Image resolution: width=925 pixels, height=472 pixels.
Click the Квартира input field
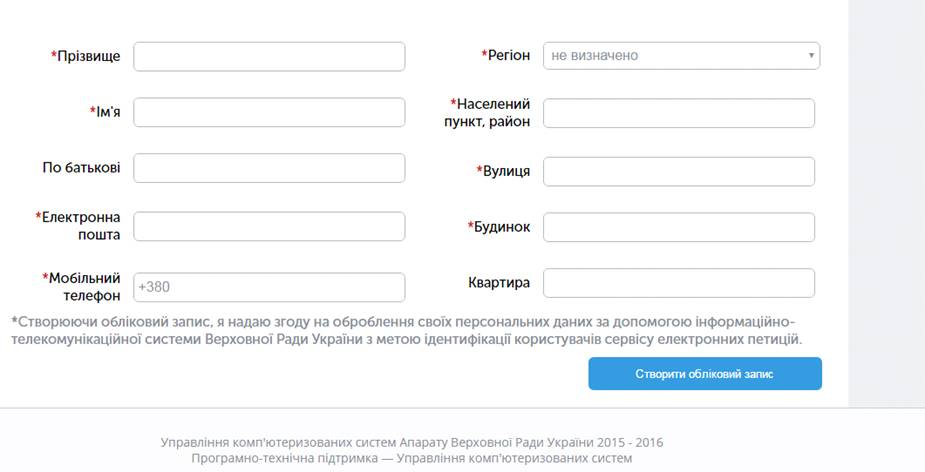pyautogui.click(x=678, y=283)
